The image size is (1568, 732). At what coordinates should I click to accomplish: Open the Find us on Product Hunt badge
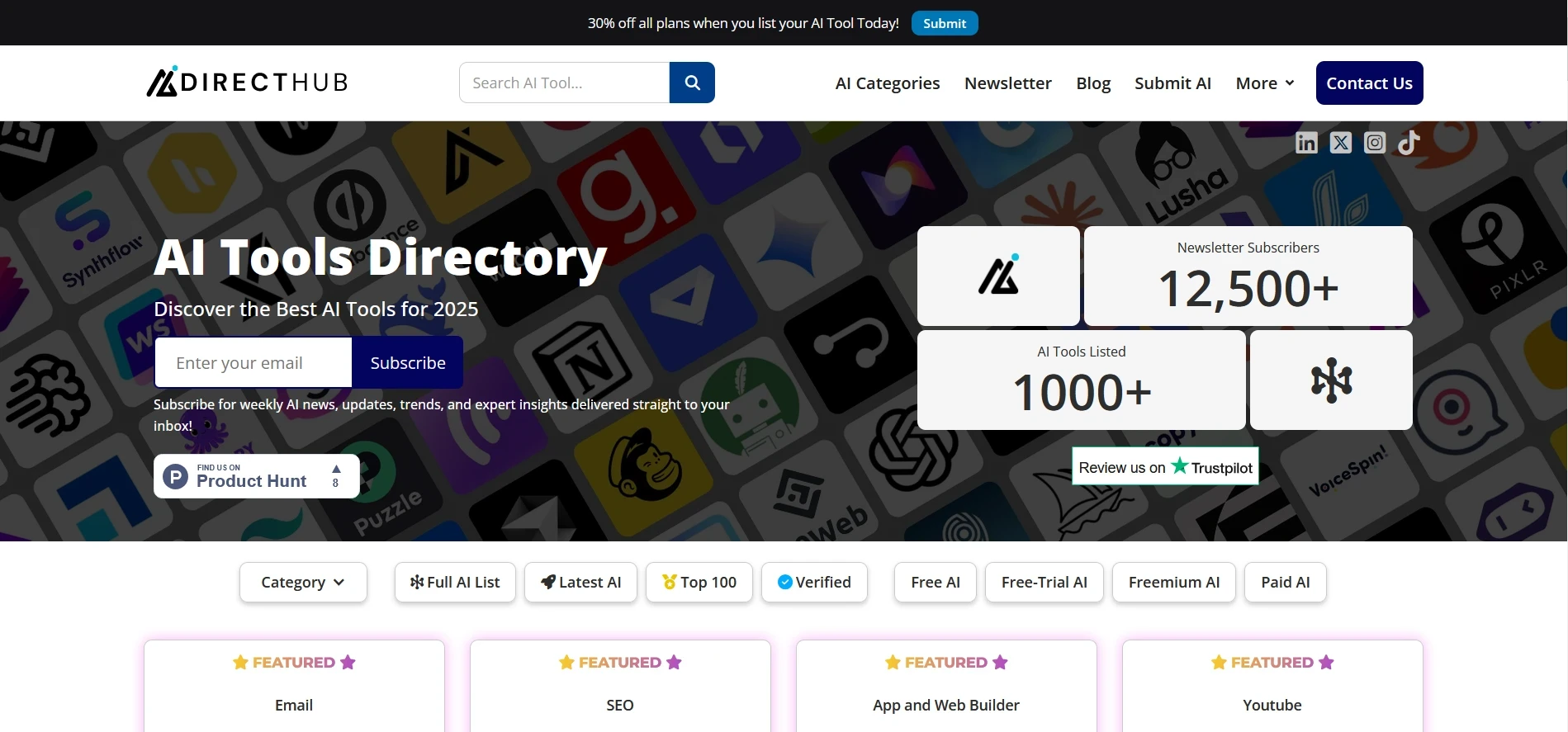point(257,476)
